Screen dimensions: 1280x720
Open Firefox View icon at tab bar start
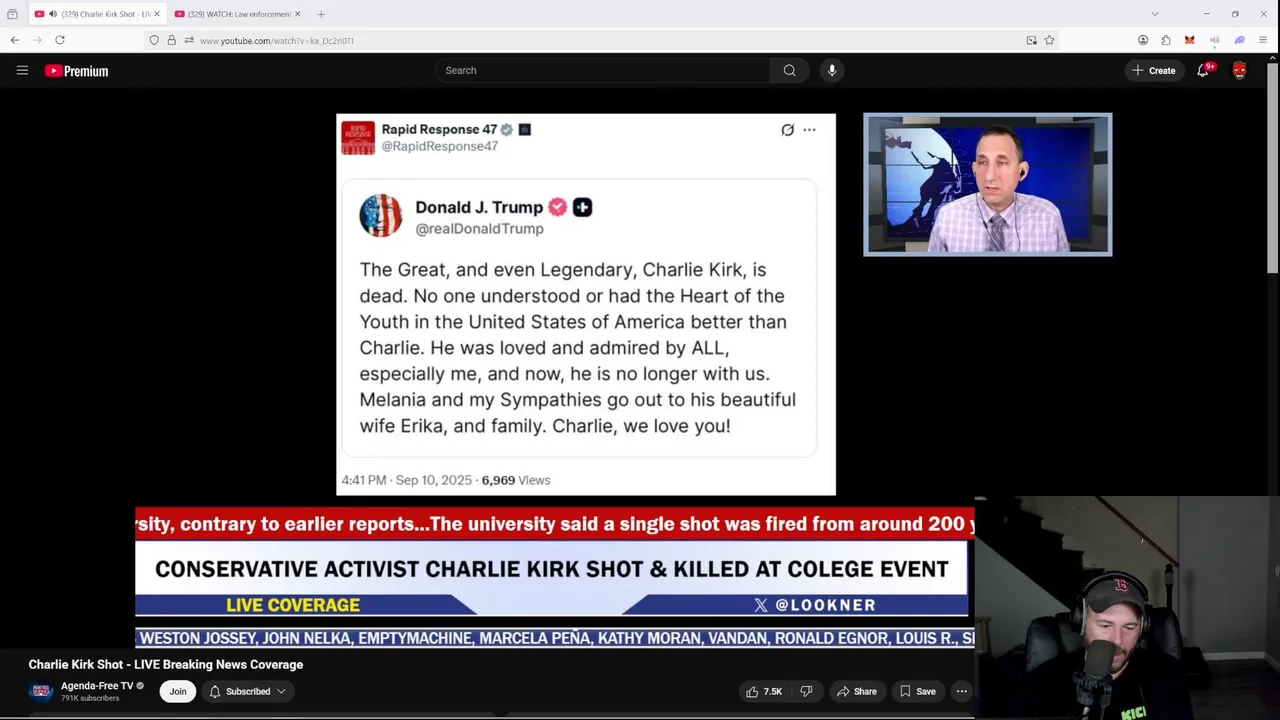coord(12,14)
